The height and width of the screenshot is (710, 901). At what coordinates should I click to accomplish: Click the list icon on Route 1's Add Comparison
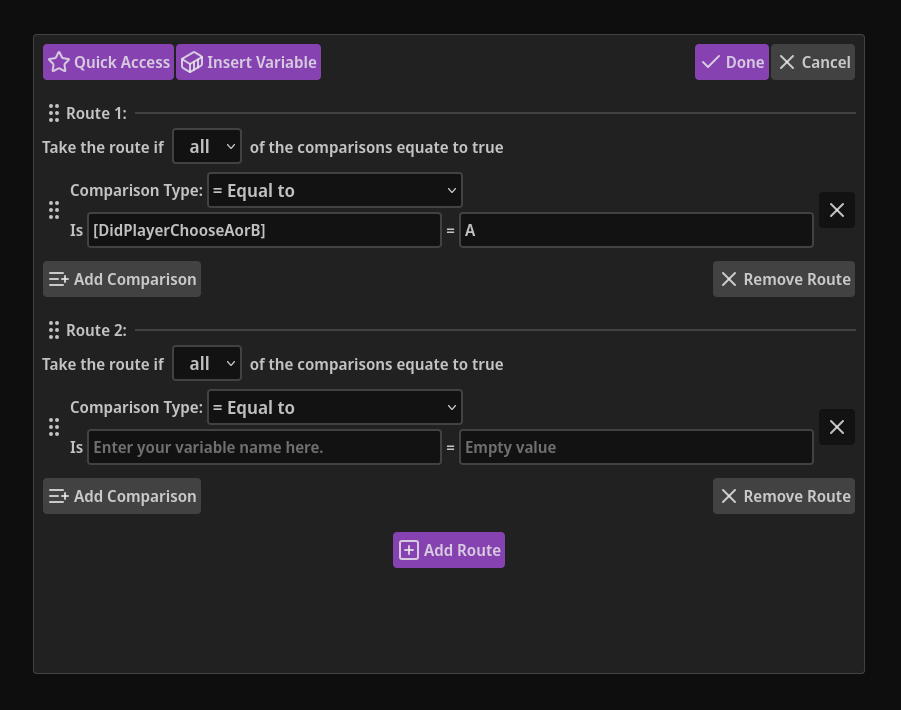click(56, 279)
